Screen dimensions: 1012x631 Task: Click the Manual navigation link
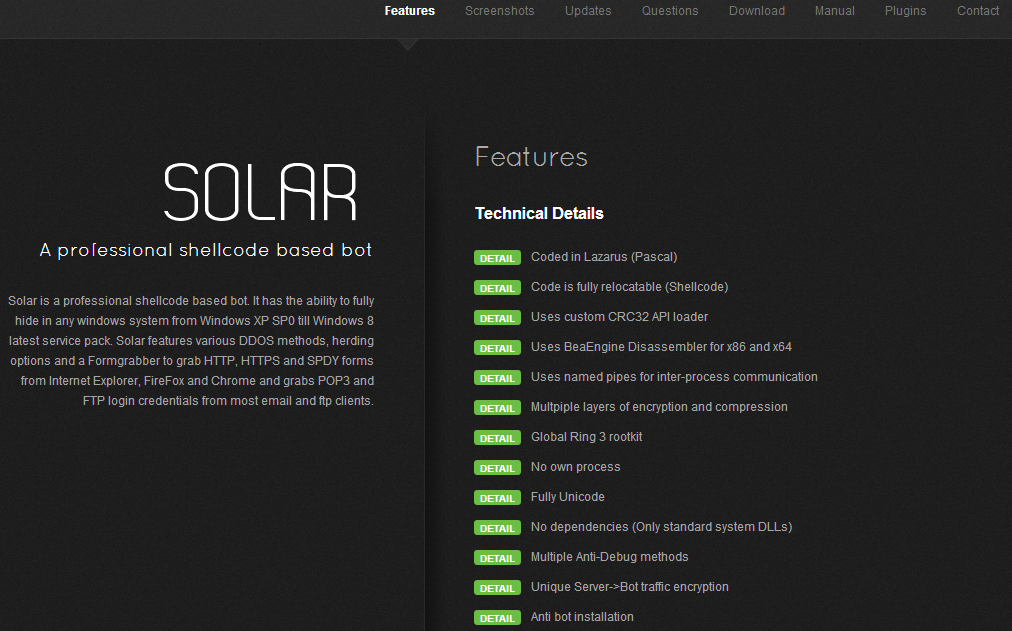point(834,11)
